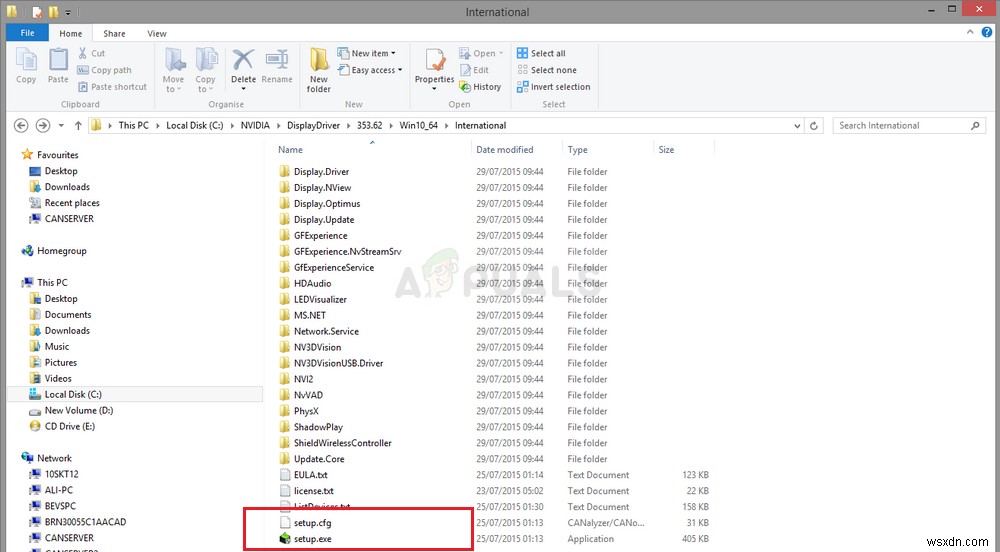Sort by the Date modified column header

pos(504,150)
